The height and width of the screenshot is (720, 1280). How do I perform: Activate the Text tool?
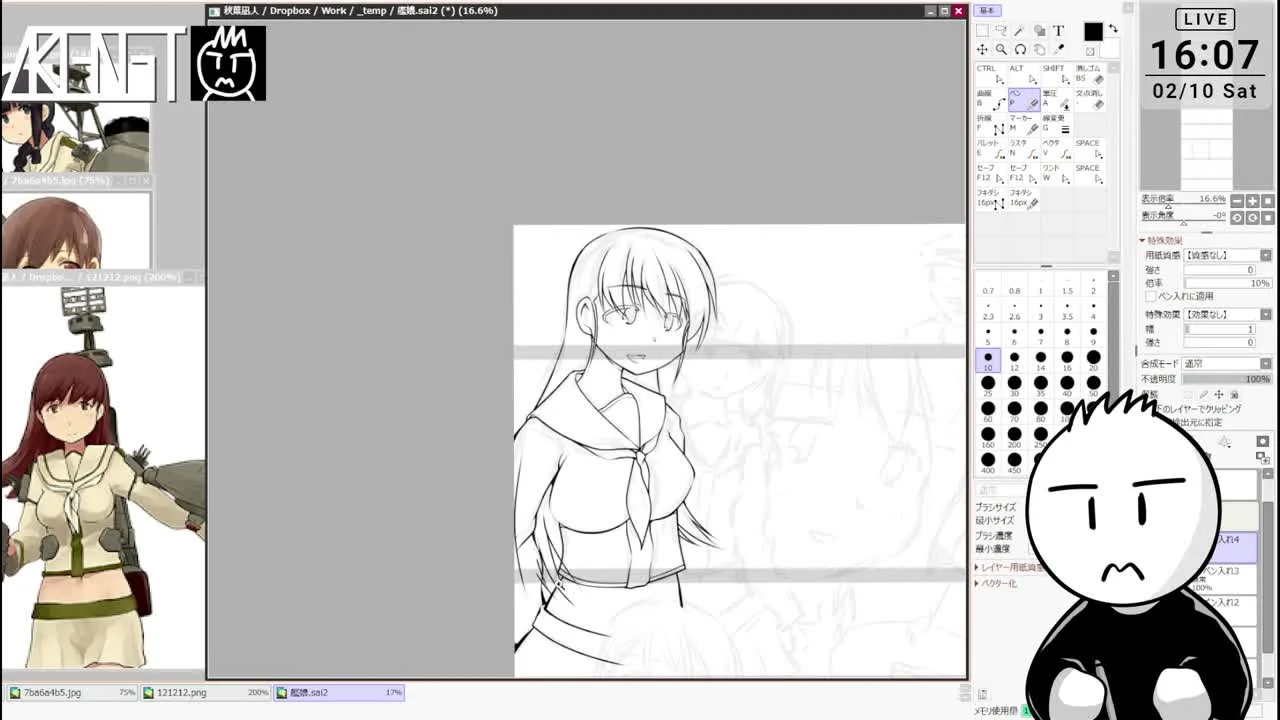tap(1059, 31)
